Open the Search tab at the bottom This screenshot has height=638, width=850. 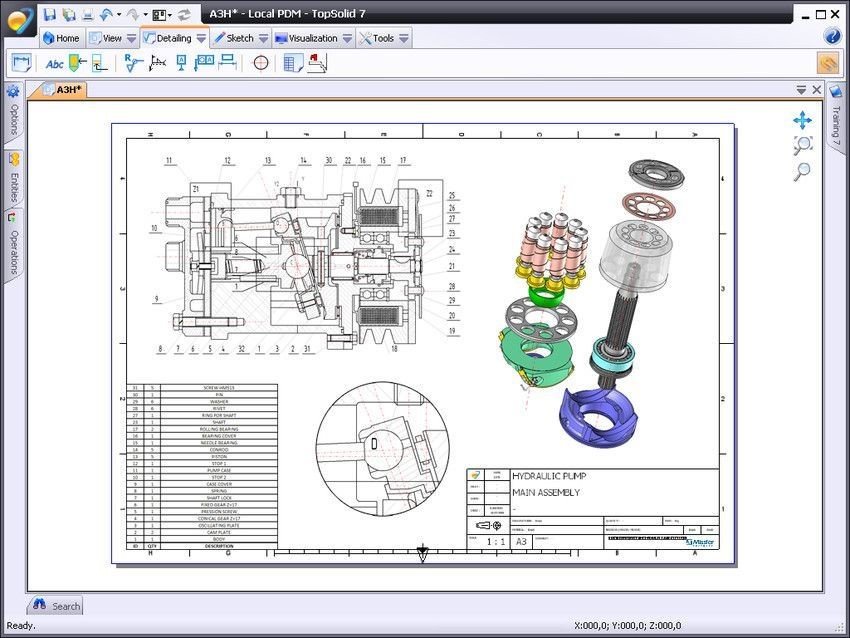[x=56, y=605]
